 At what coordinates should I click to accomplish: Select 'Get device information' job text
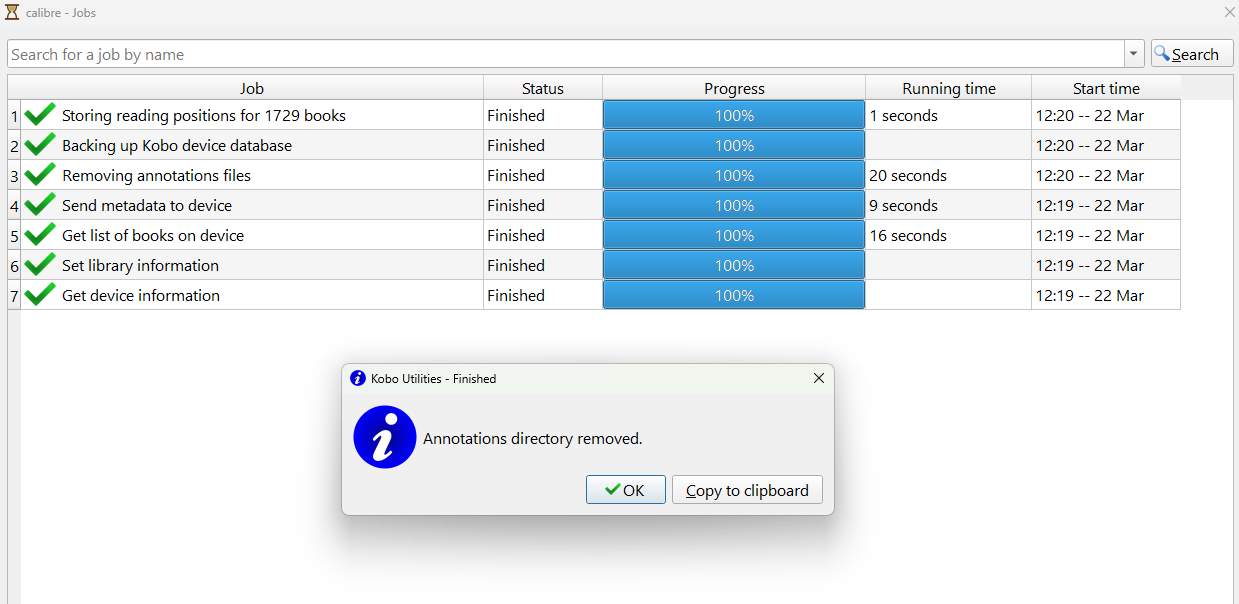141,295
